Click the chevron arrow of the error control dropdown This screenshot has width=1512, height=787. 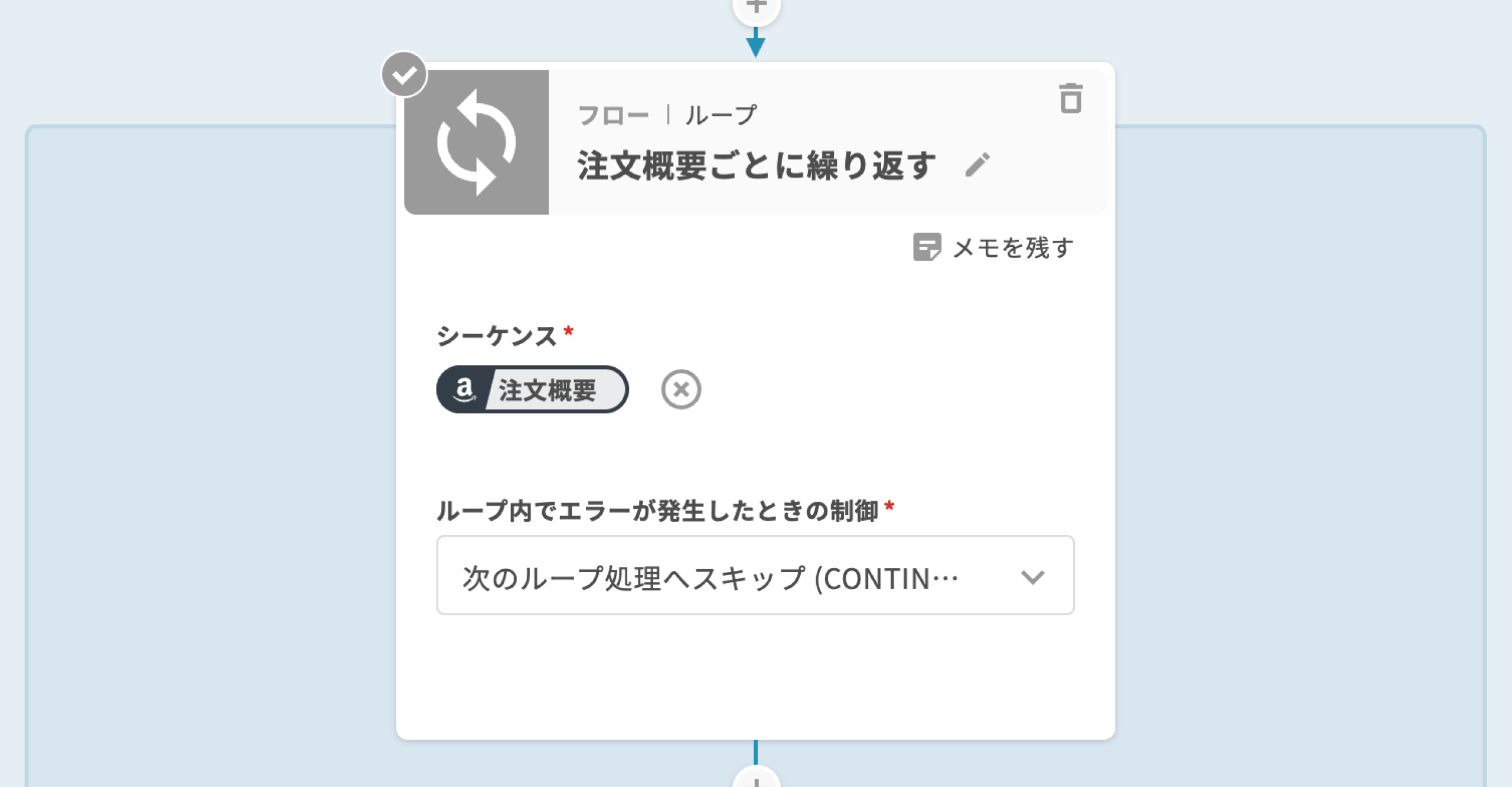1032,577
